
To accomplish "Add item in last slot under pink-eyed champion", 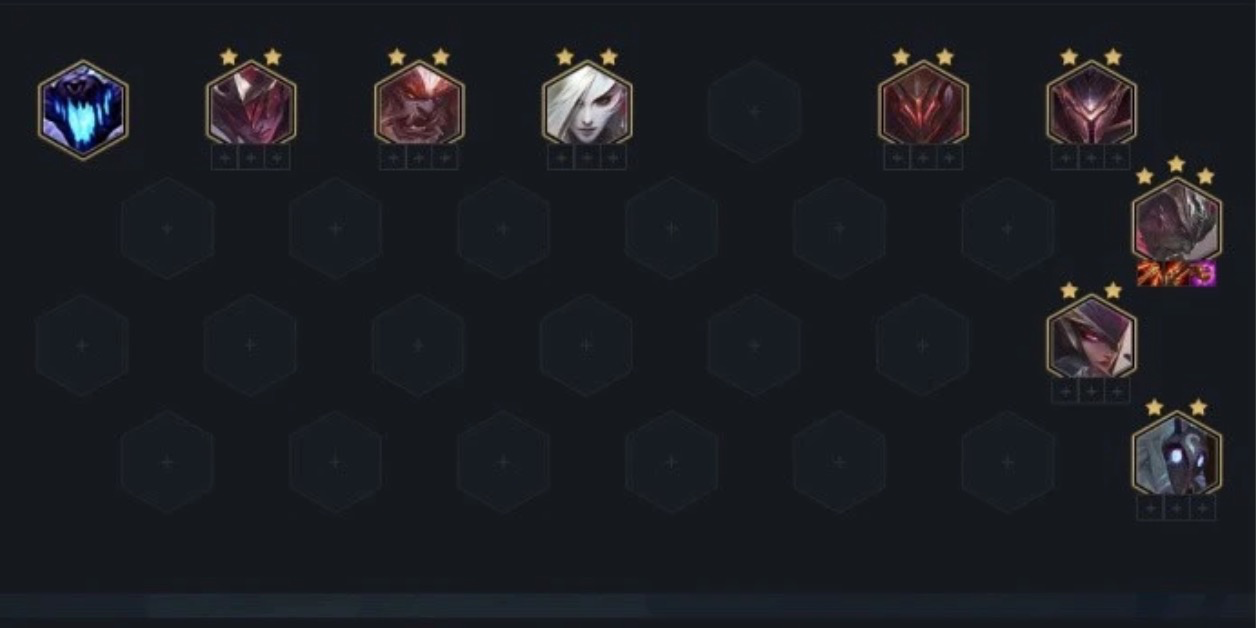I will tap(1117, 392).
